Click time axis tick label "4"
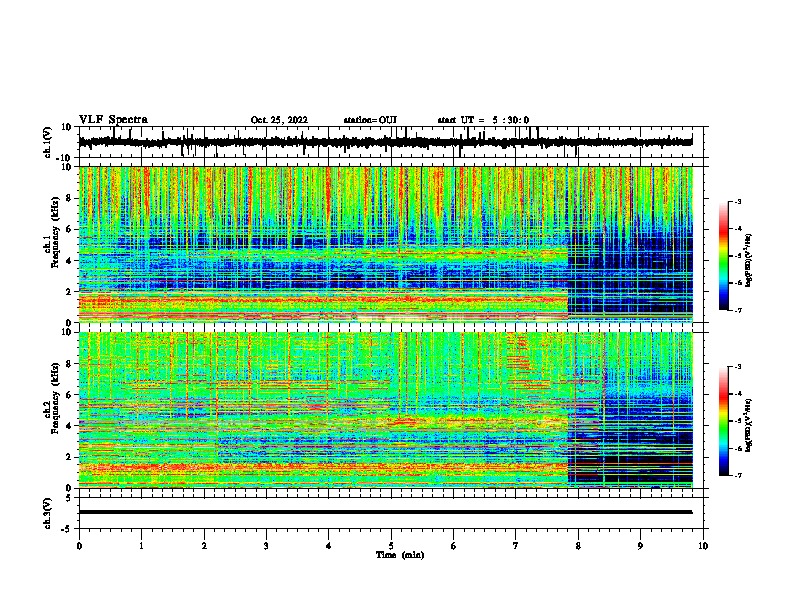Screen dimensions: 792x612 329,546
